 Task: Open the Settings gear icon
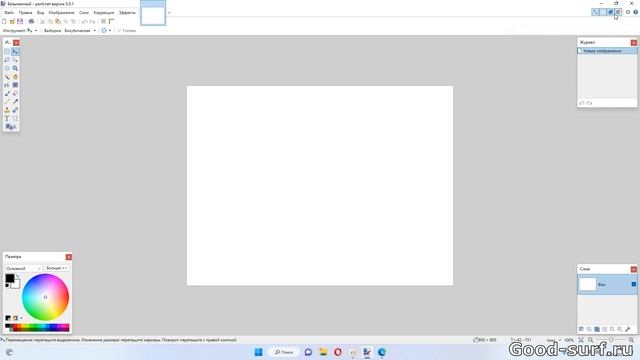628,12
